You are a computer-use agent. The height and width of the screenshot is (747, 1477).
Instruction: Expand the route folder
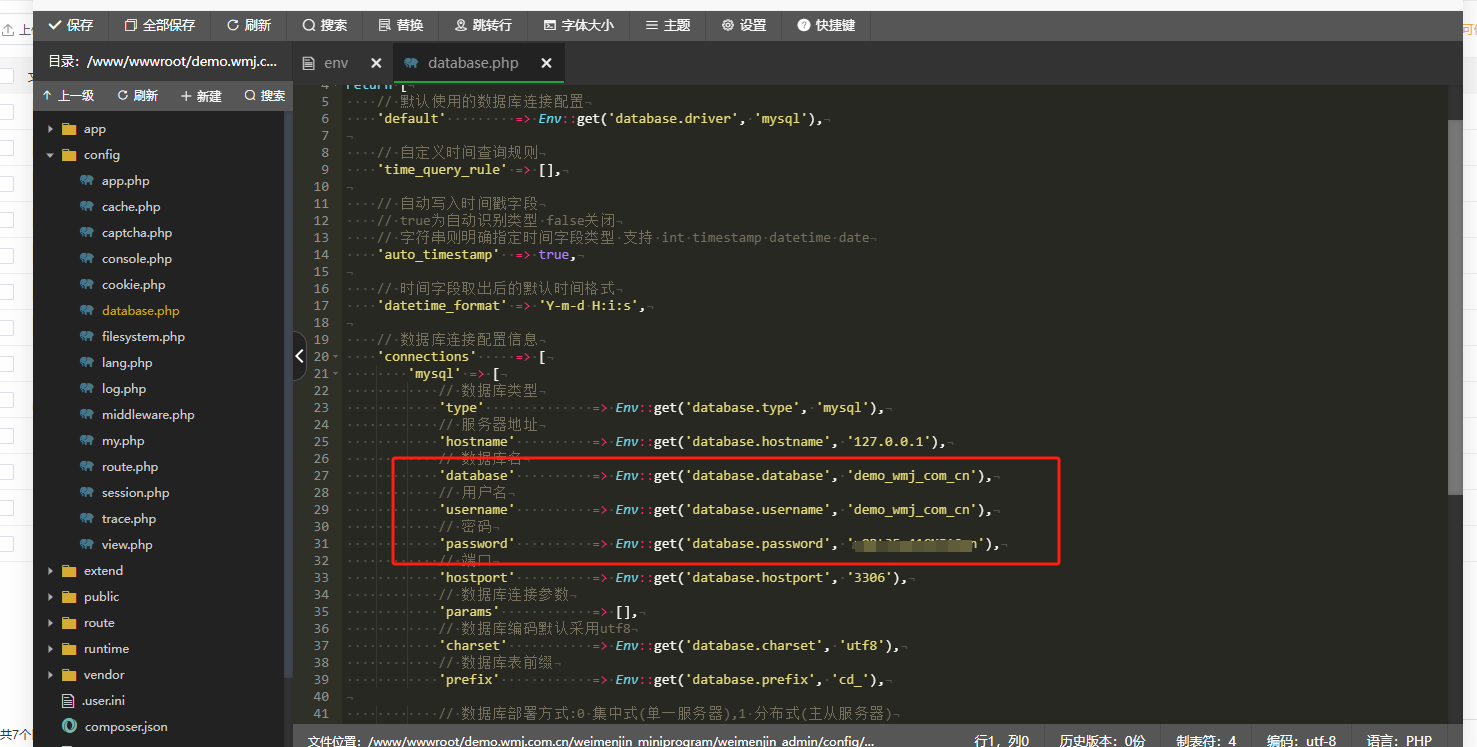50,623
